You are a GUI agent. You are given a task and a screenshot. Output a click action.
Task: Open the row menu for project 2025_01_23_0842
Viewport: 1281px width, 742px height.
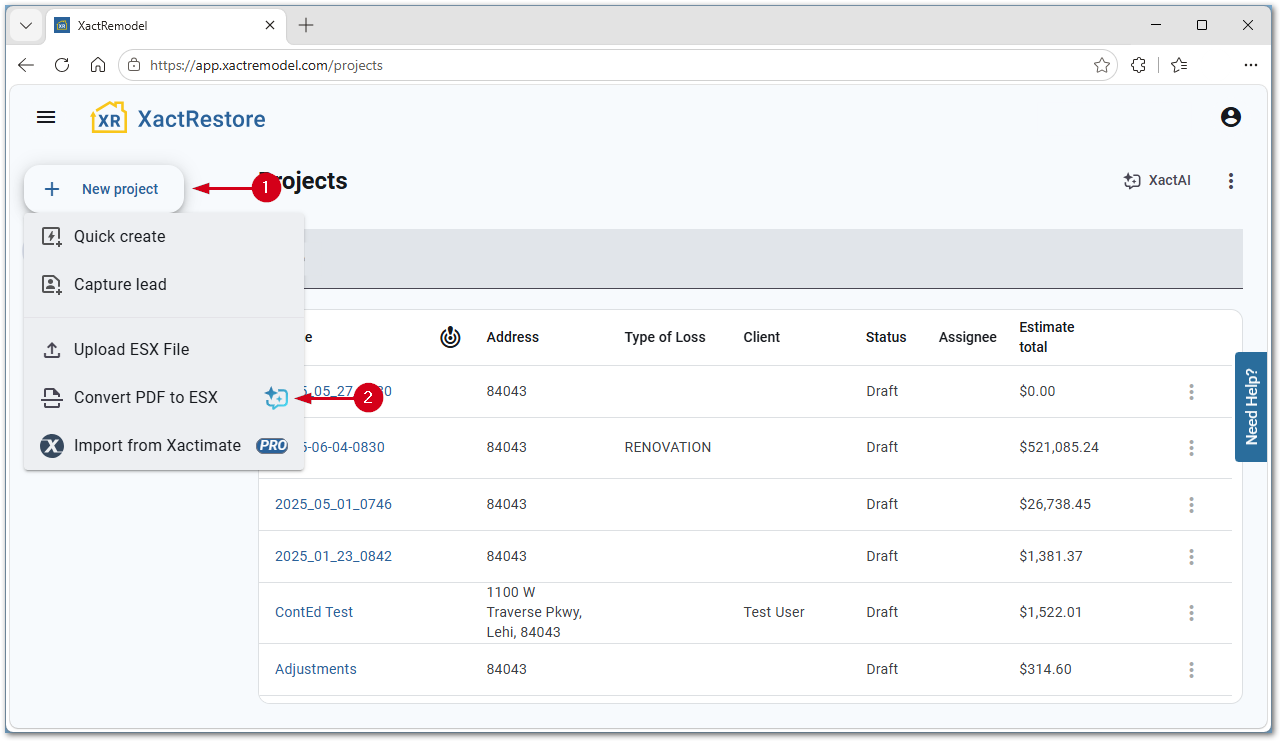pos(1191,557)
